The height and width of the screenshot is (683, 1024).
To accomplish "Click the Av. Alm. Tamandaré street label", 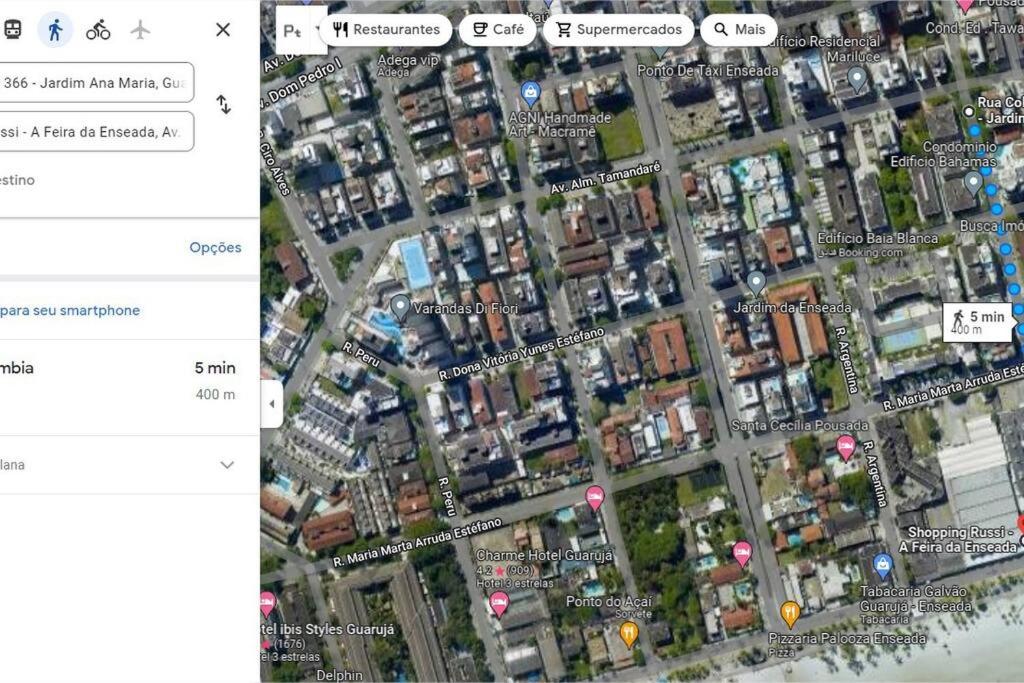I will point(605,178).
